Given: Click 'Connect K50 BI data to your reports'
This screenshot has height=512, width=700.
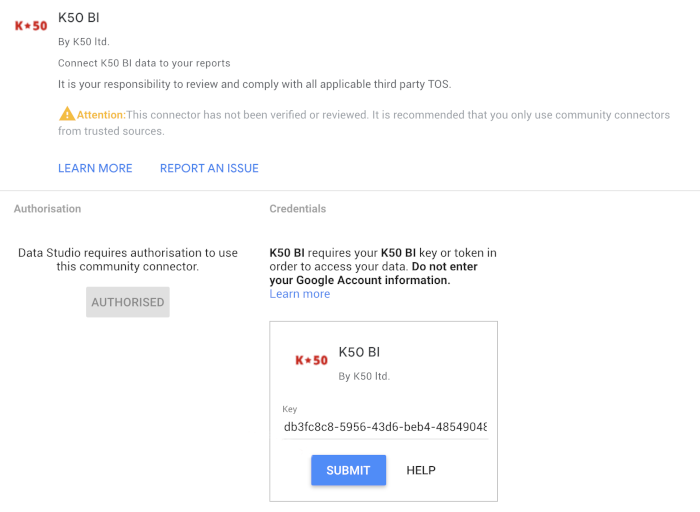Looking at the screenshot, I should 144,63.
